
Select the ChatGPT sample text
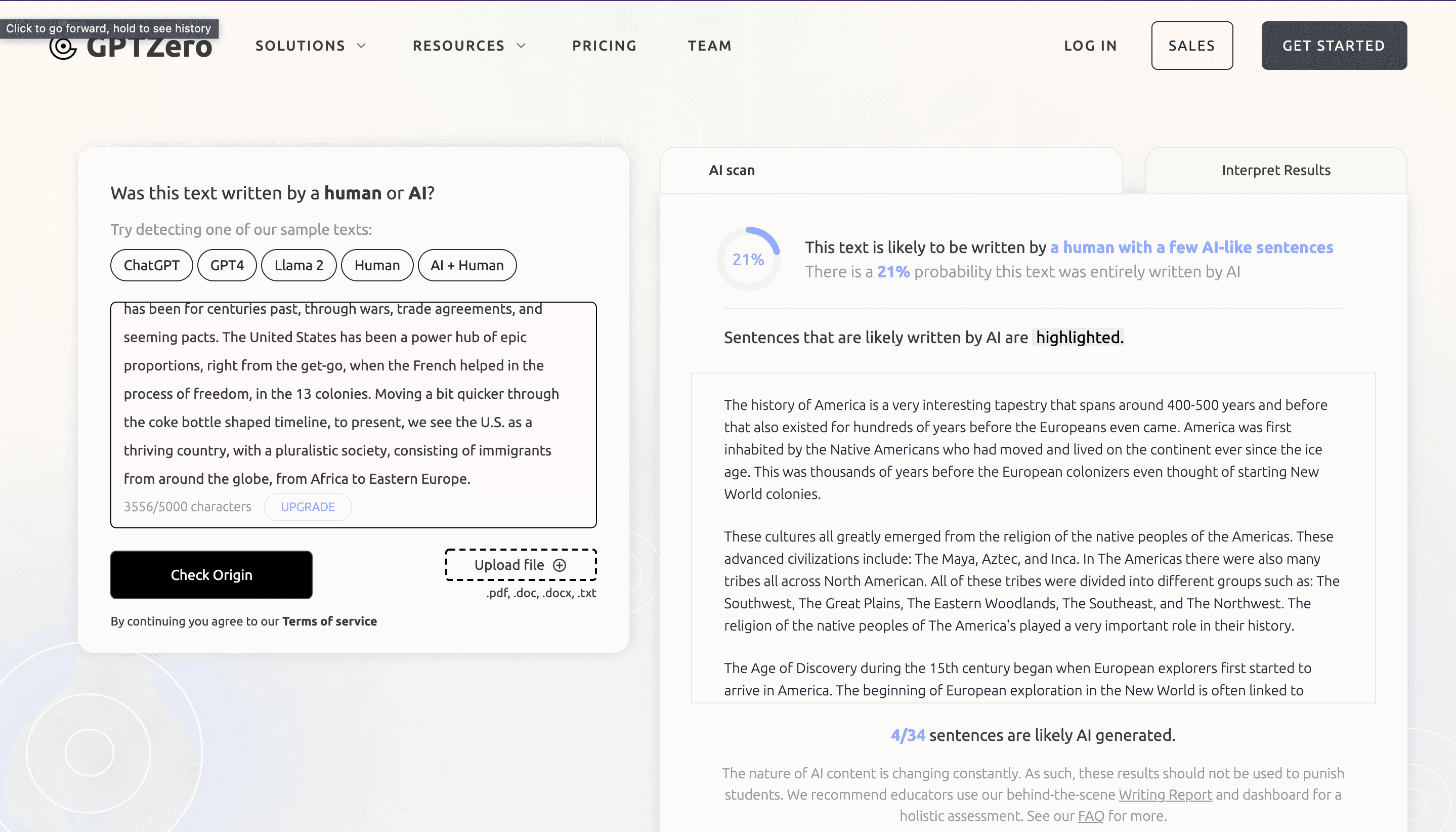point(151,265)
